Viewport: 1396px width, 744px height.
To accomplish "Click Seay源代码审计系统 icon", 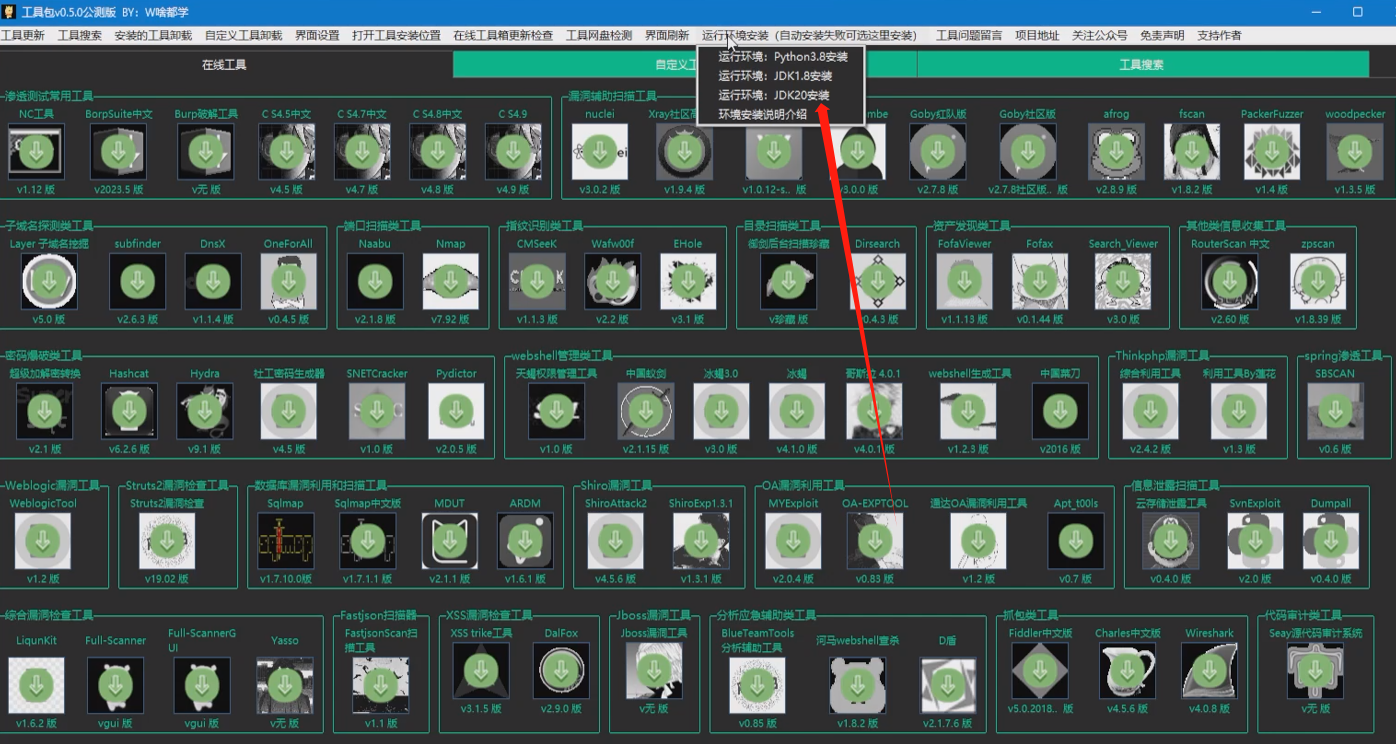I will pos(1315,671).
